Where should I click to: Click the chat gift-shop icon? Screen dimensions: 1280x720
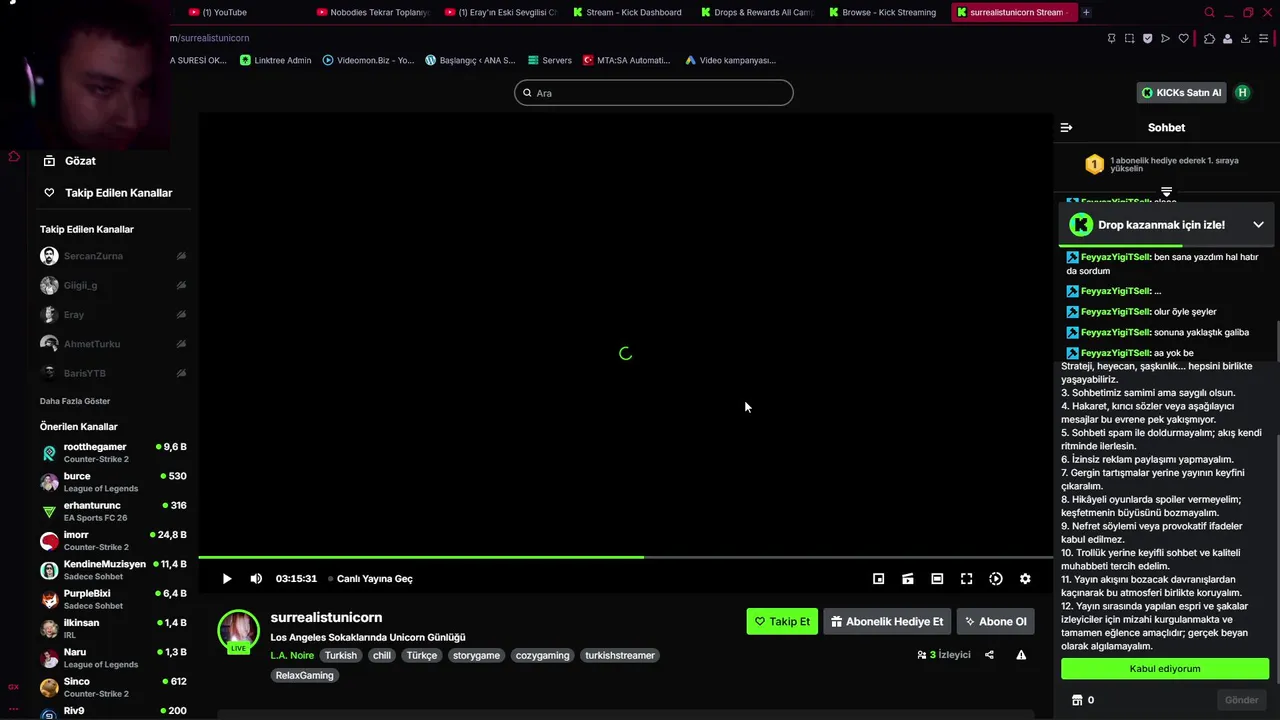[1077, 700]
